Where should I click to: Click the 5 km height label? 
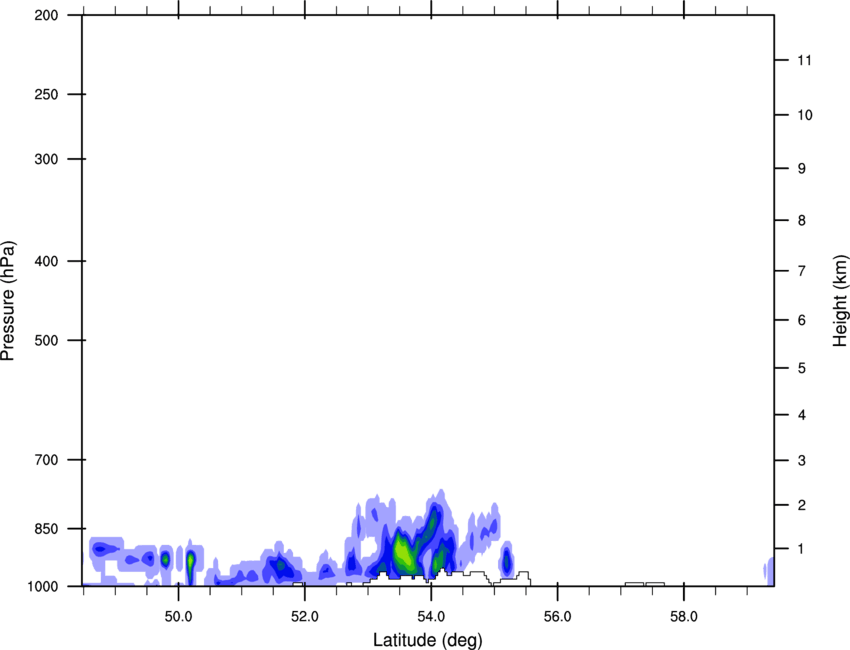pyautogui.click(x=802, y=368)
